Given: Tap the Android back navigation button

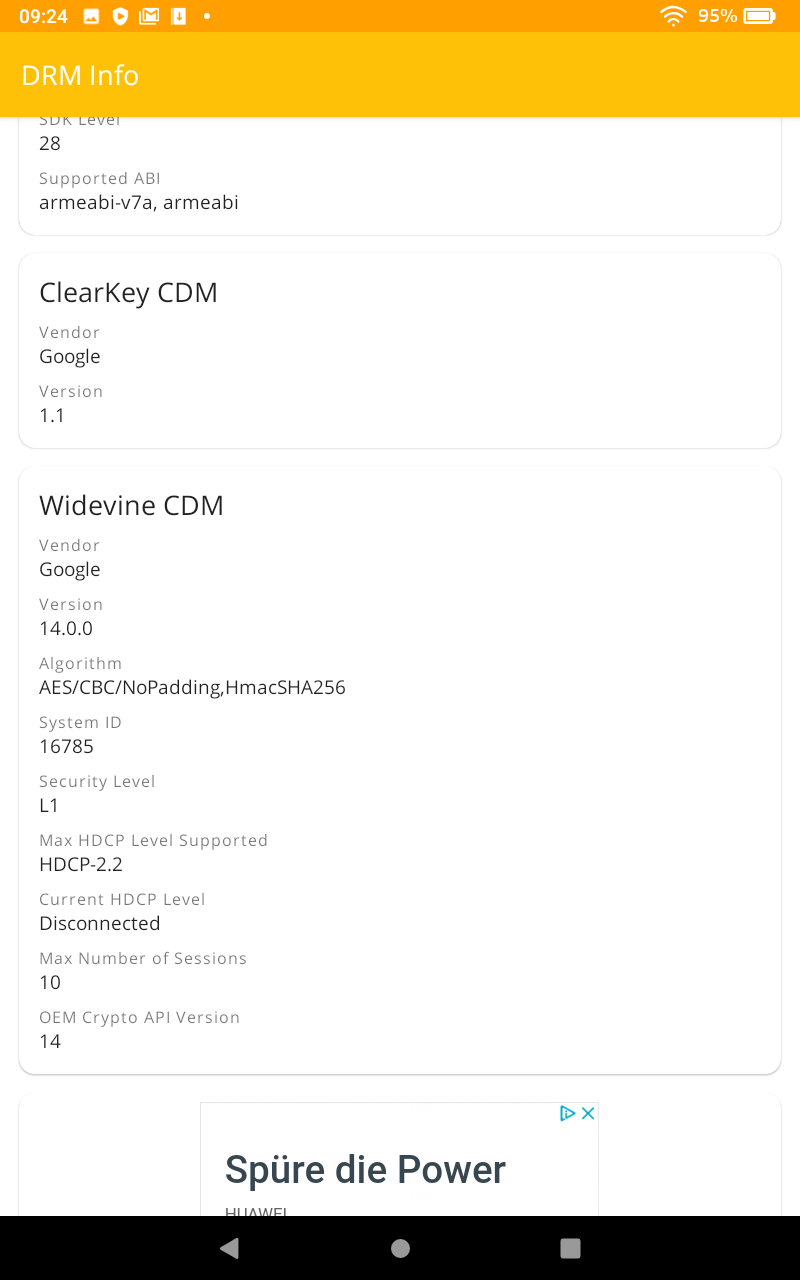Looking at the screenshot, I should 230,1247.
